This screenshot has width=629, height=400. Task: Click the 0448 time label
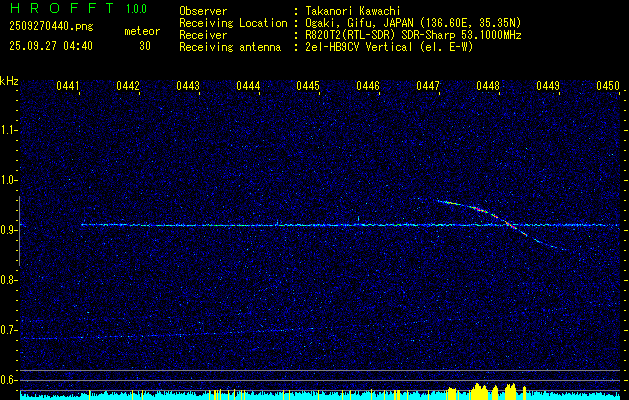[x=488, y=87]
